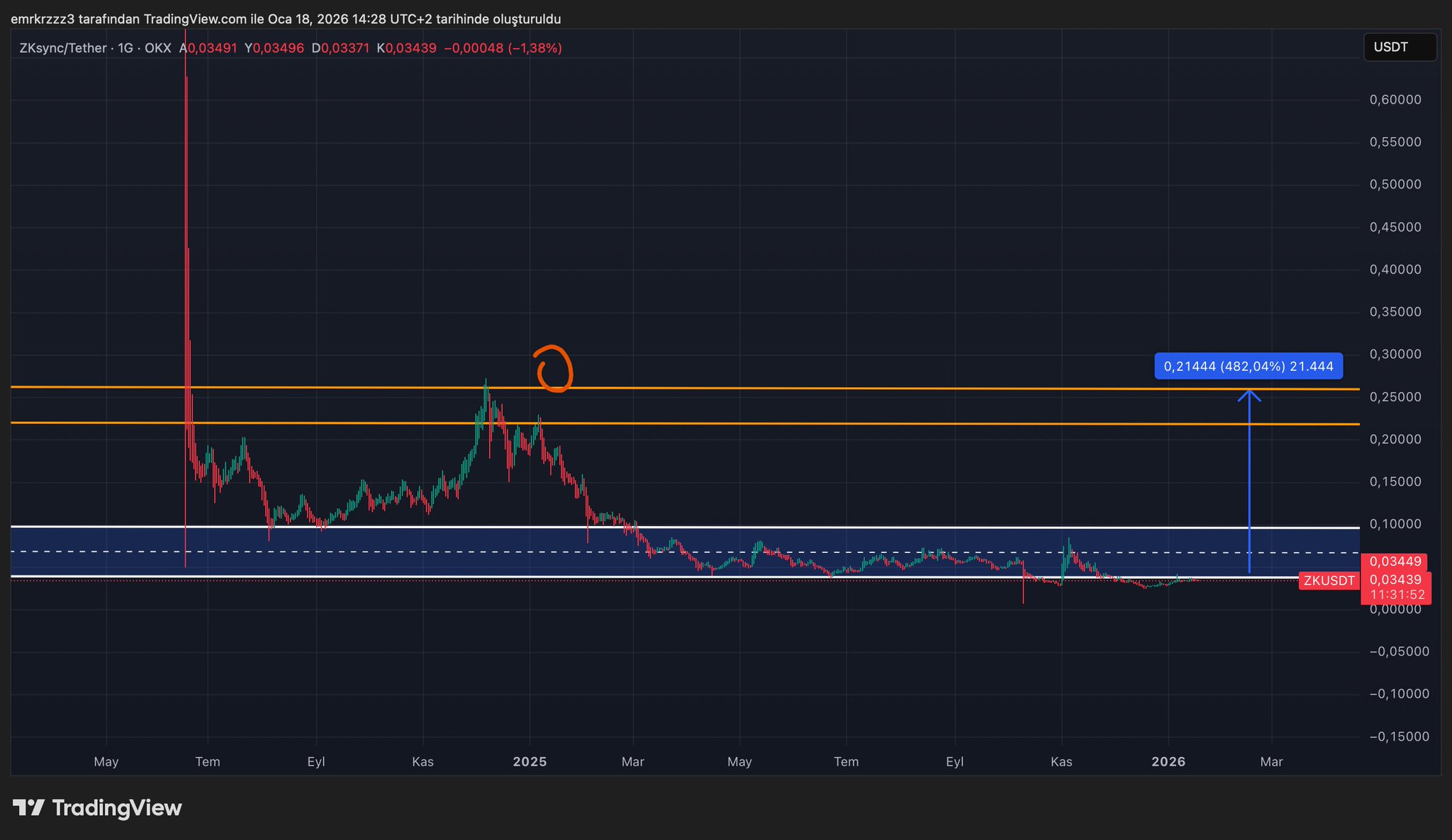Click the 0,03449 price label
This screenshot has width=1452, height=840.
(1395, 561)
